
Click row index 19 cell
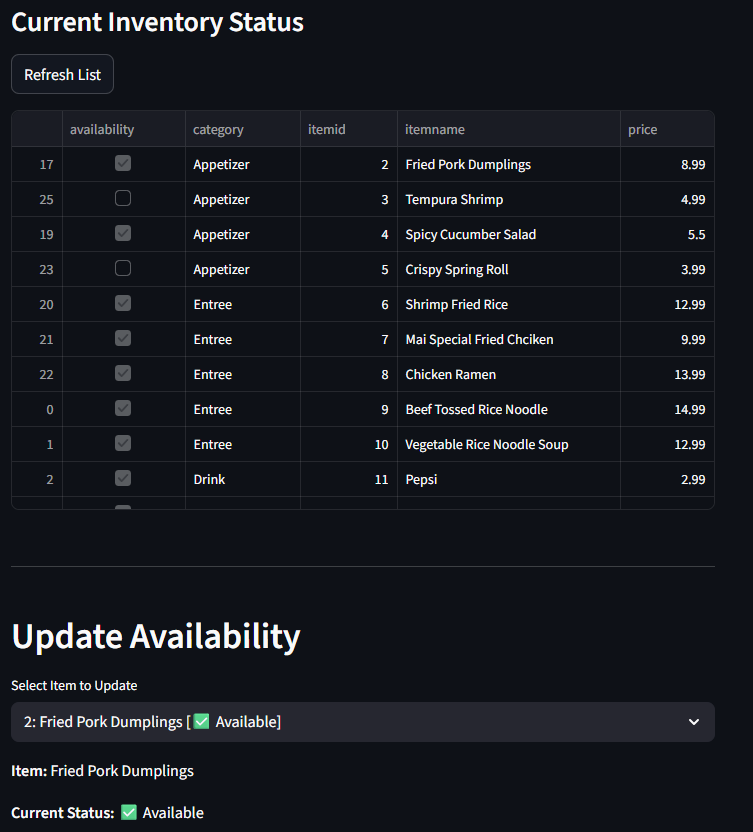(x=37, y=235)
